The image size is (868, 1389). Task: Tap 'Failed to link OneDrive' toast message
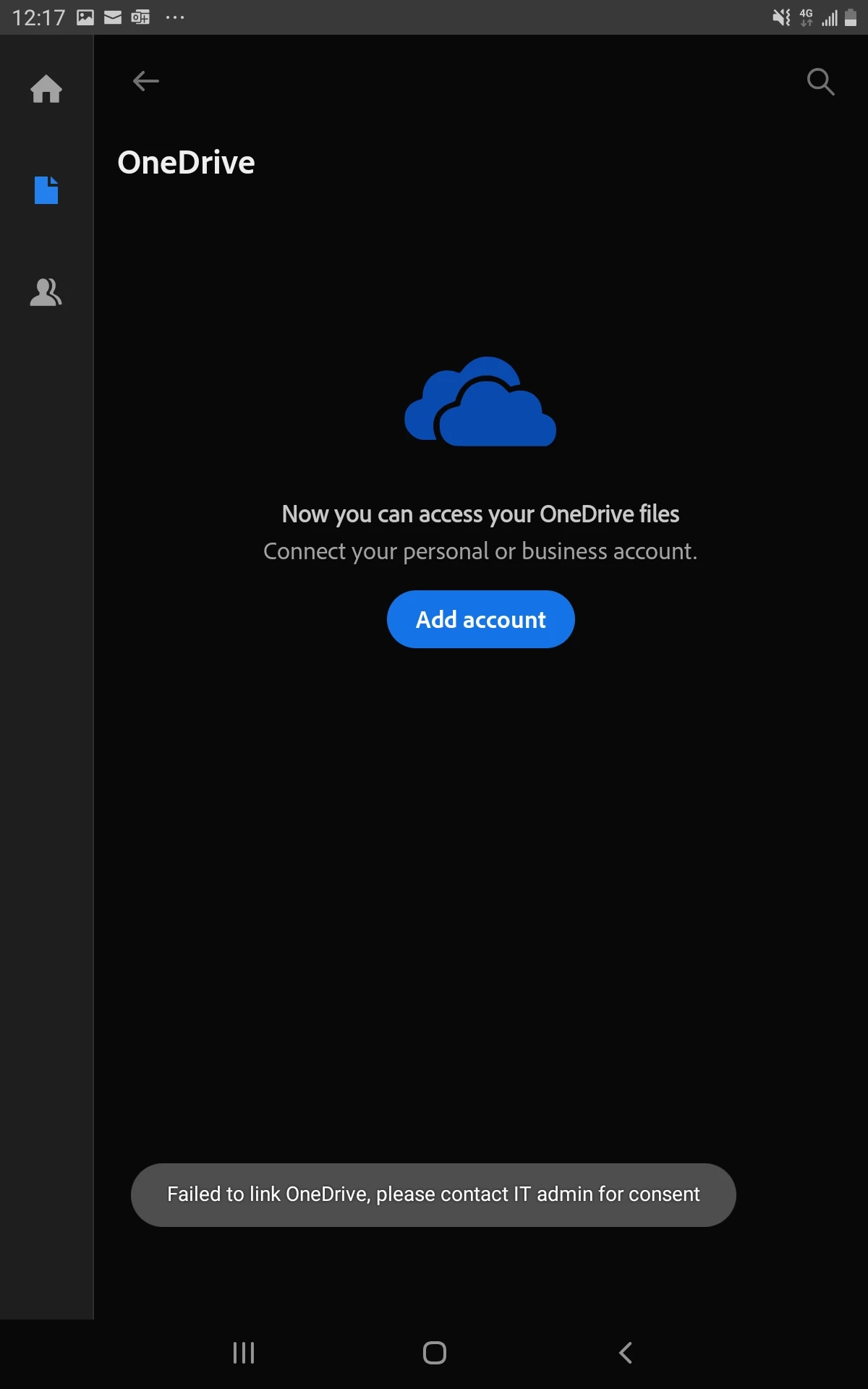[x=433, y=1194]
